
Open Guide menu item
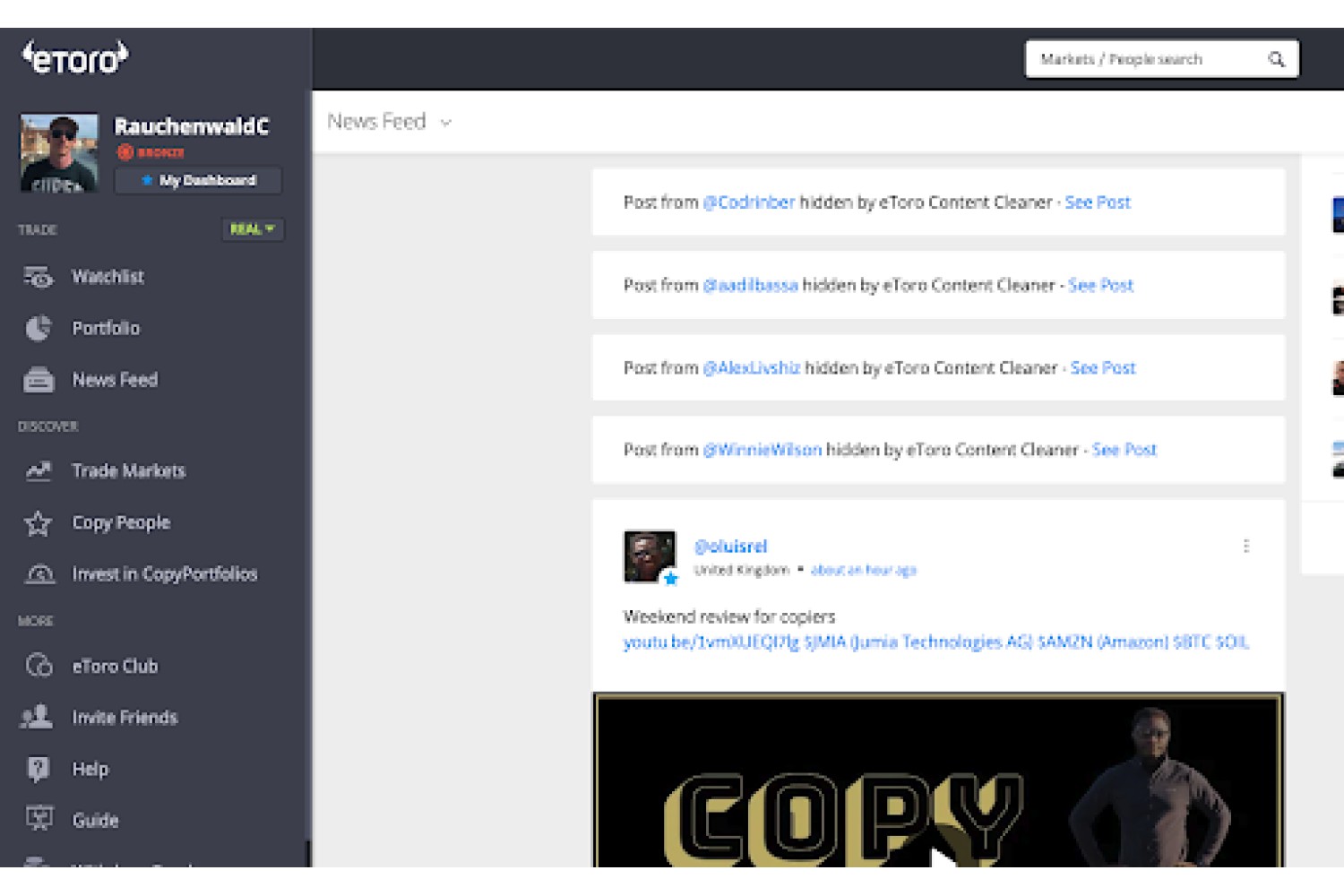click(95, 820)
